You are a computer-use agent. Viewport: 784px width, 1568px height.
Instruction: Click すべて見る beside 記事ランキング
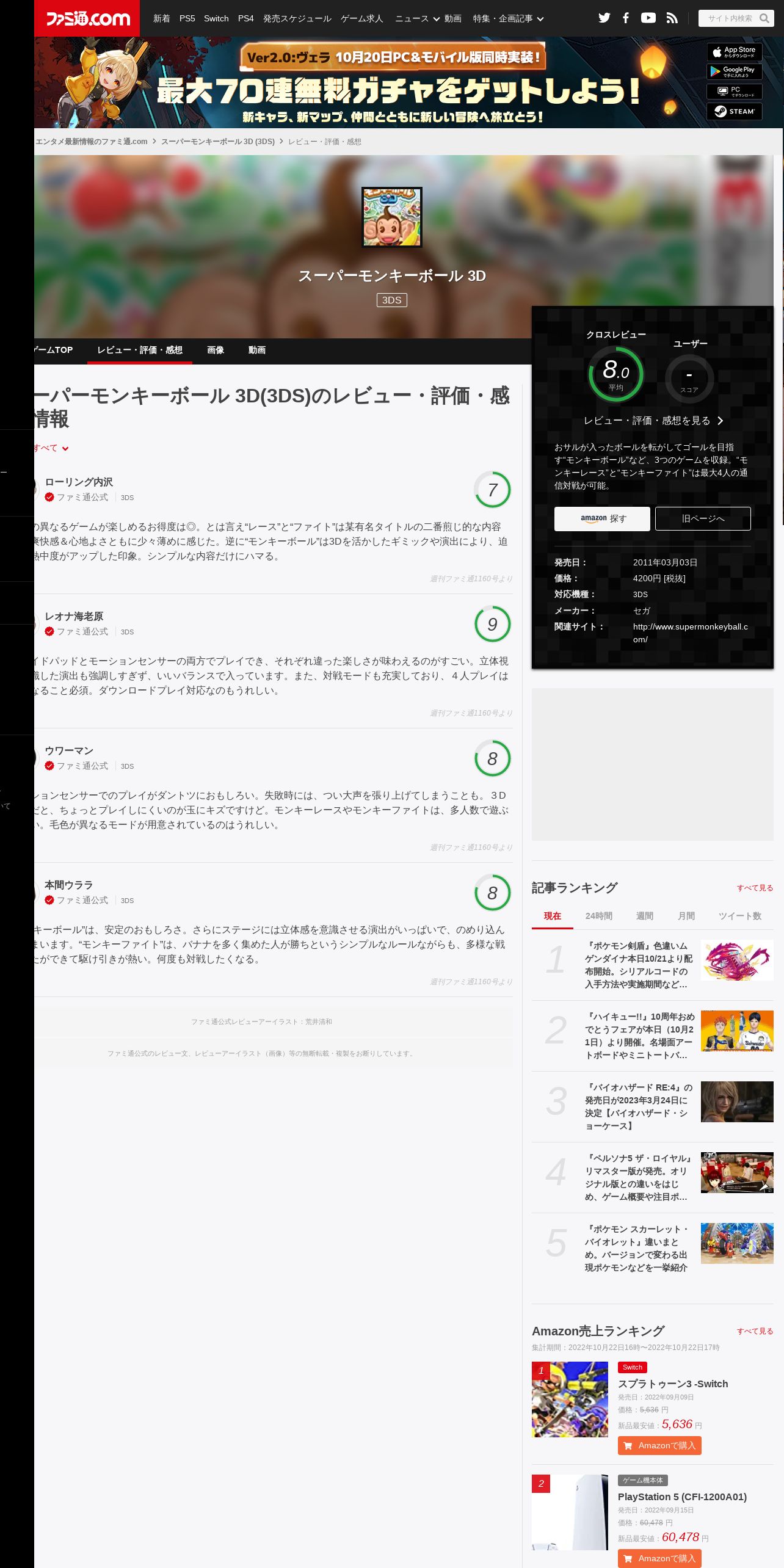click(x=755, y=888)
